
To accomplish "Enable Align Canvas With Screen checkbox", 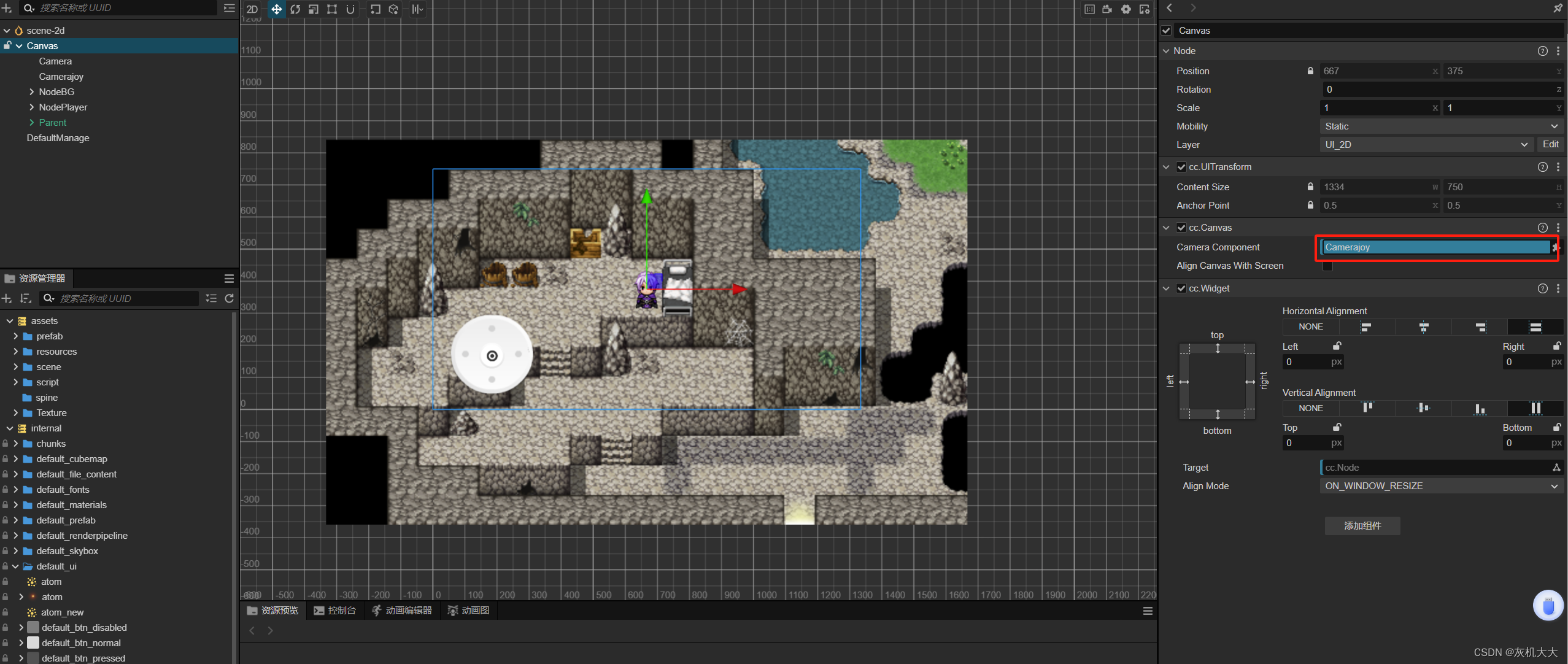I will tap(1327, 266).
